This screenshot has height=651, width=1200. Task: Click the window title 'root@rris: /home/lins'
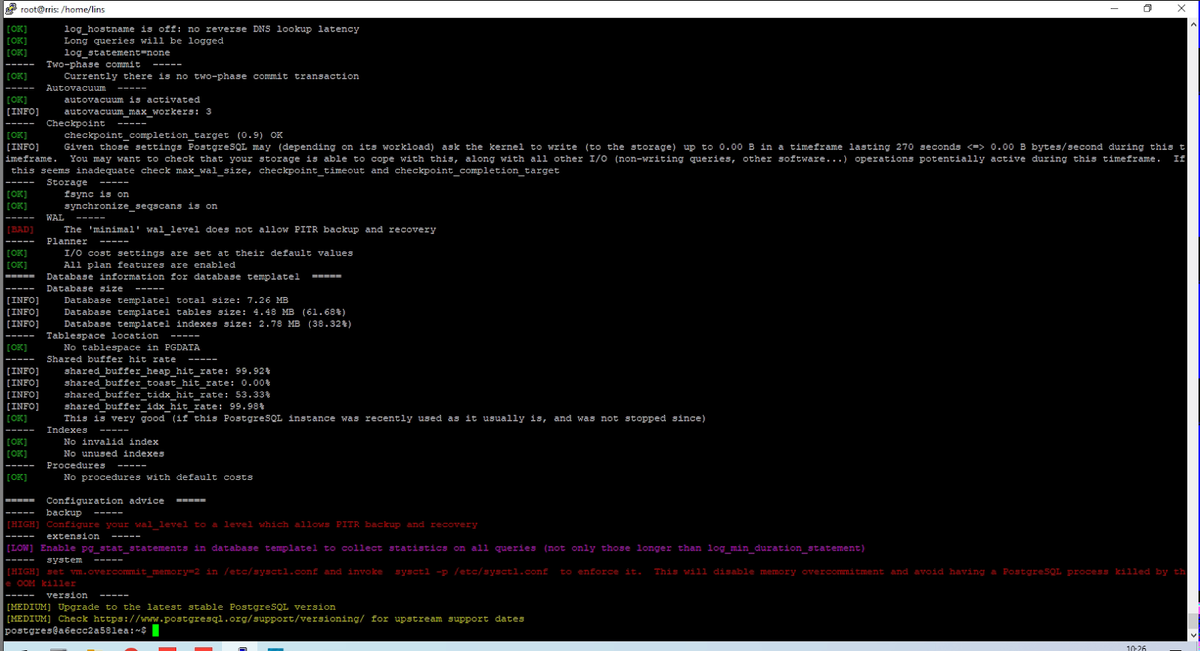point(62,9)
